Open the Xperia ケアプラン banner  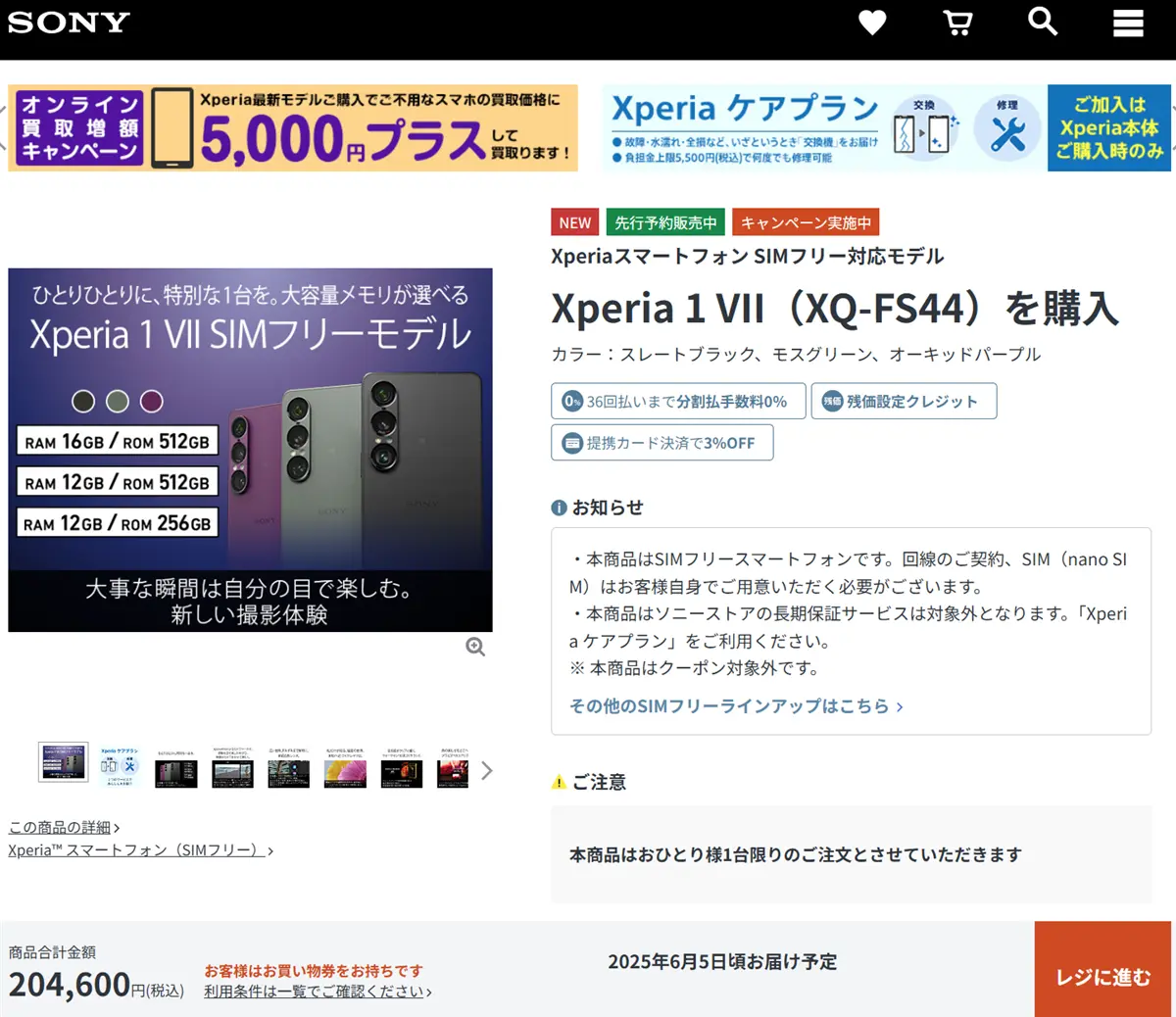coord(887,128)
